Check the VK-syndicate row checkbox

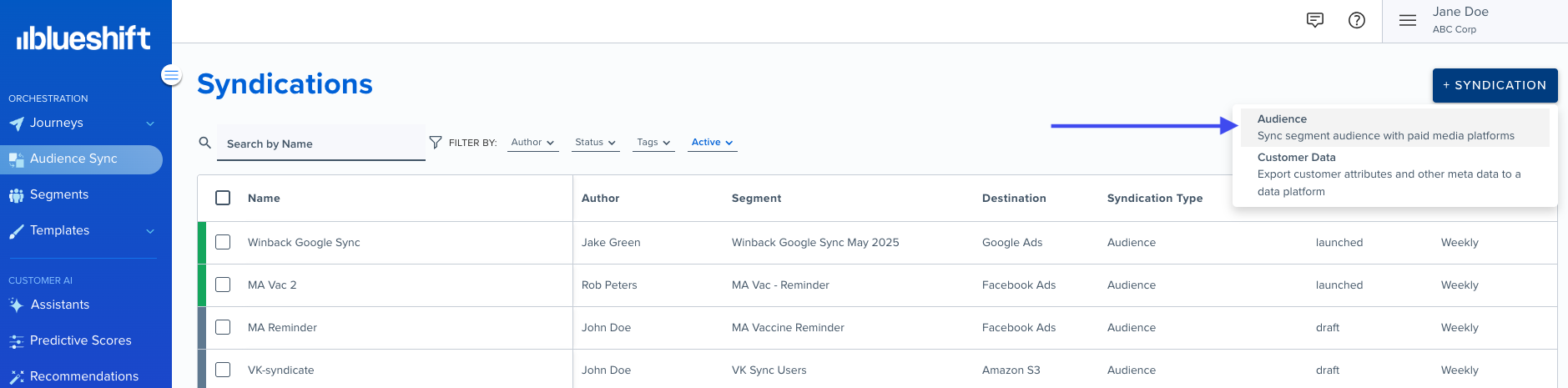(x=223, y=370)
